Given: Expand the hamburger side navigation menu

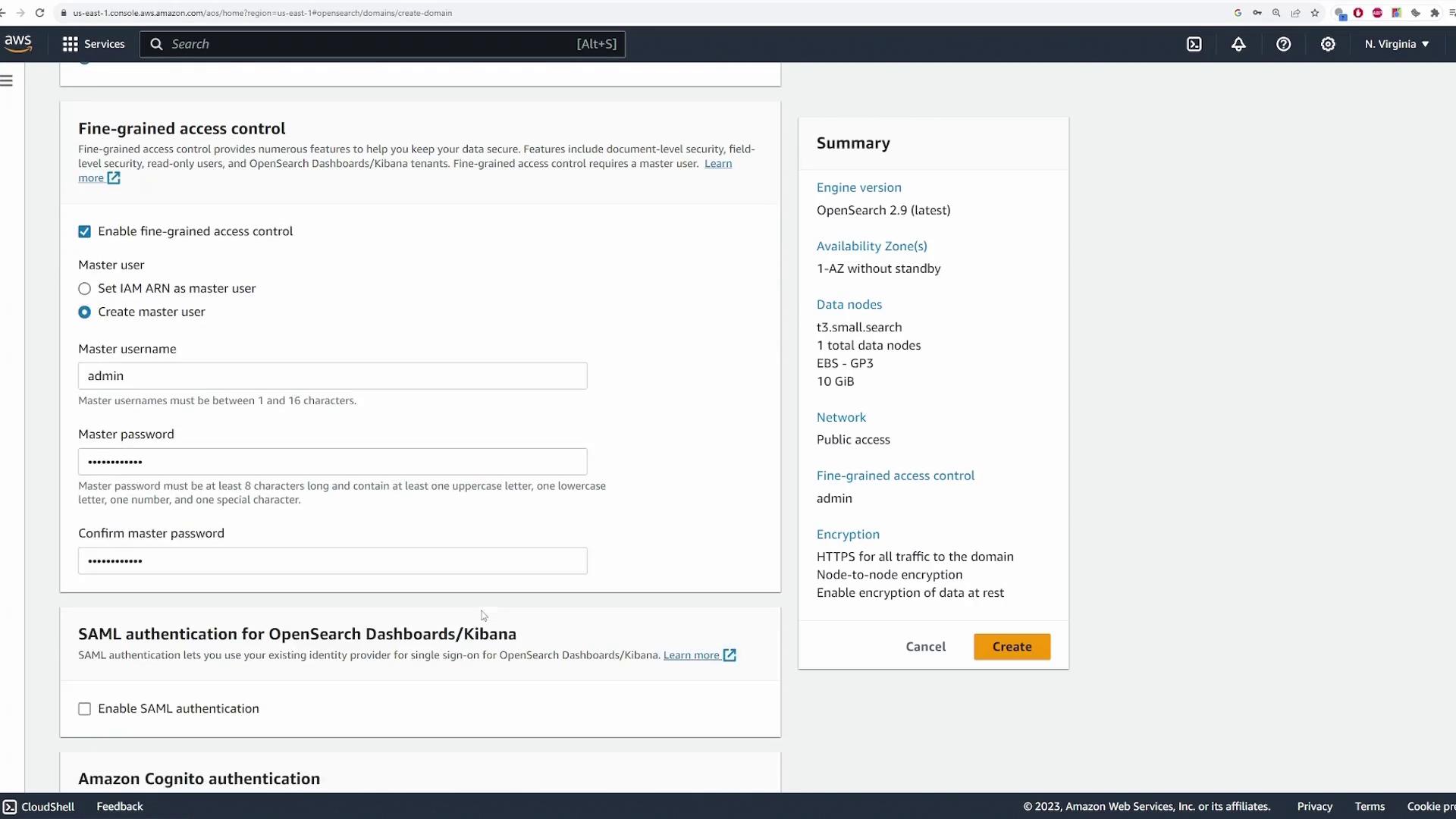Looking at the screenshot, I should tap(7, 80).
